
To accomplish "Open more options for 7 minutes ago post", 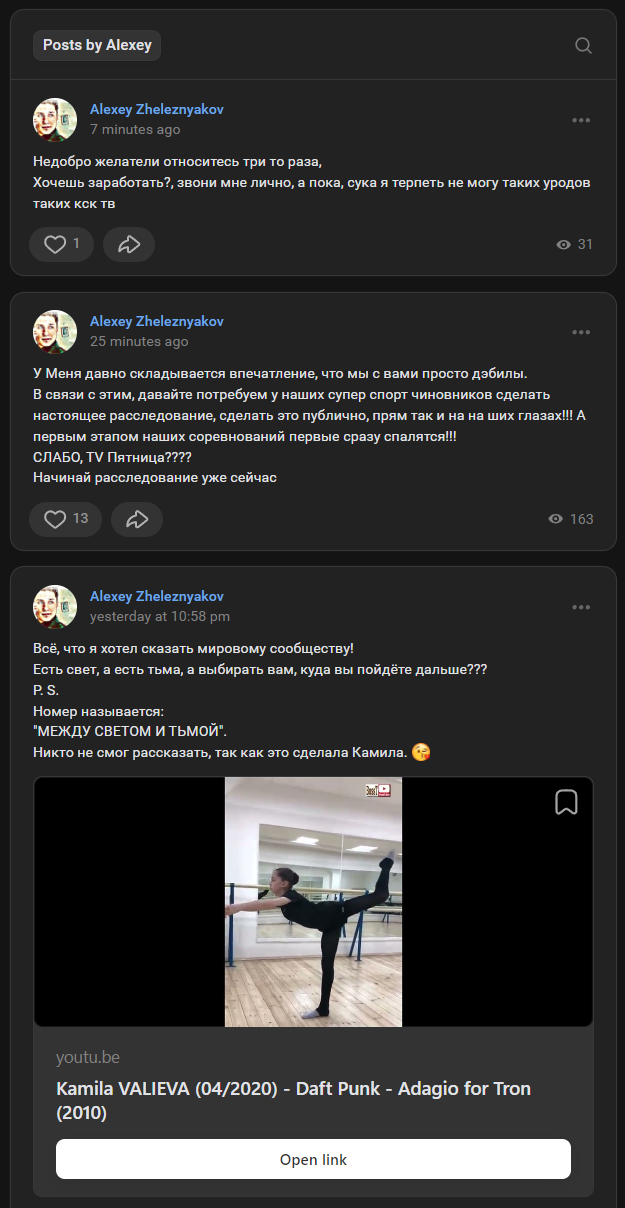I will point(581,120).
